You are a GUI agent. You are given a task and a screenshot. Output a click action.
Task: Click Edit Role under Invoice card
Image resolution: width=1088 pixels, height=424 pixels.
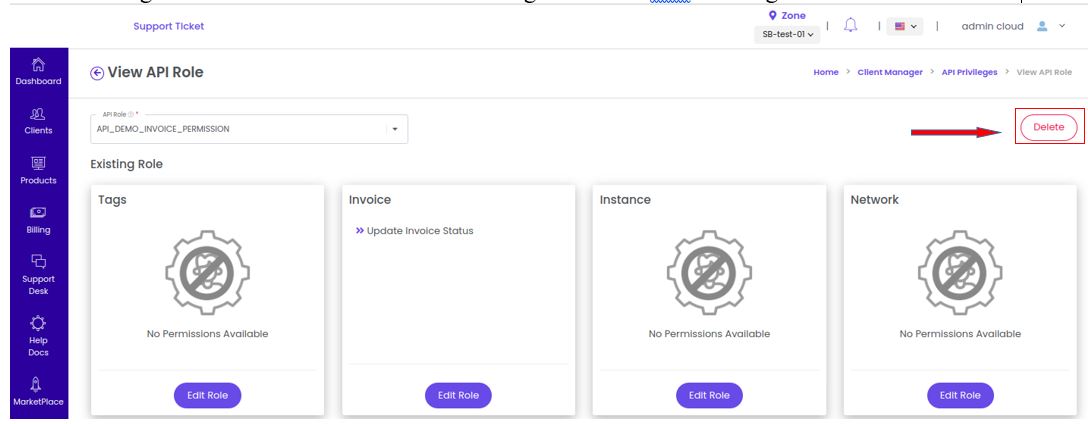click(x=458, y=396)
